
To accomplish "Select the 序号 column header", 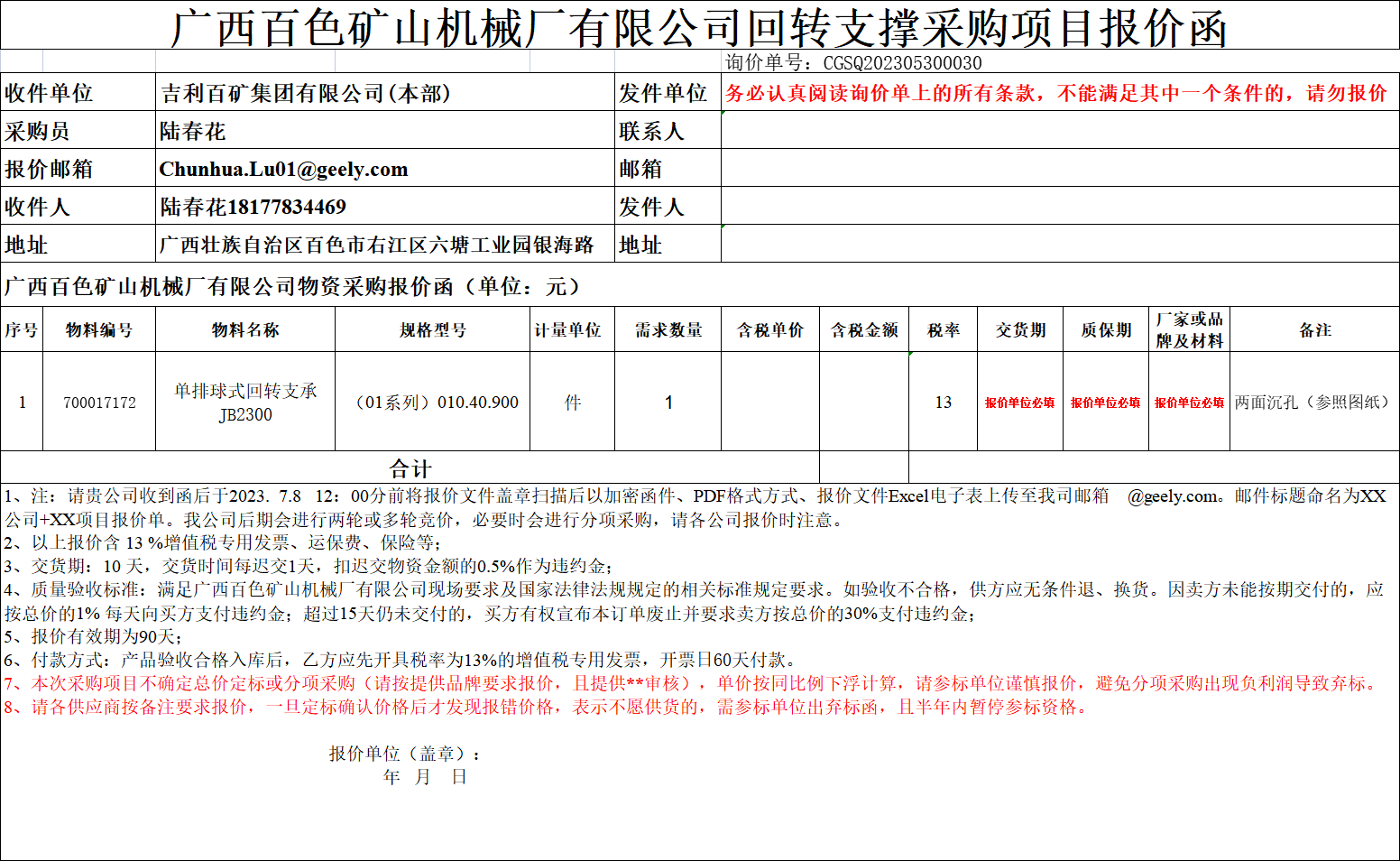I will [x=22, y=329].
